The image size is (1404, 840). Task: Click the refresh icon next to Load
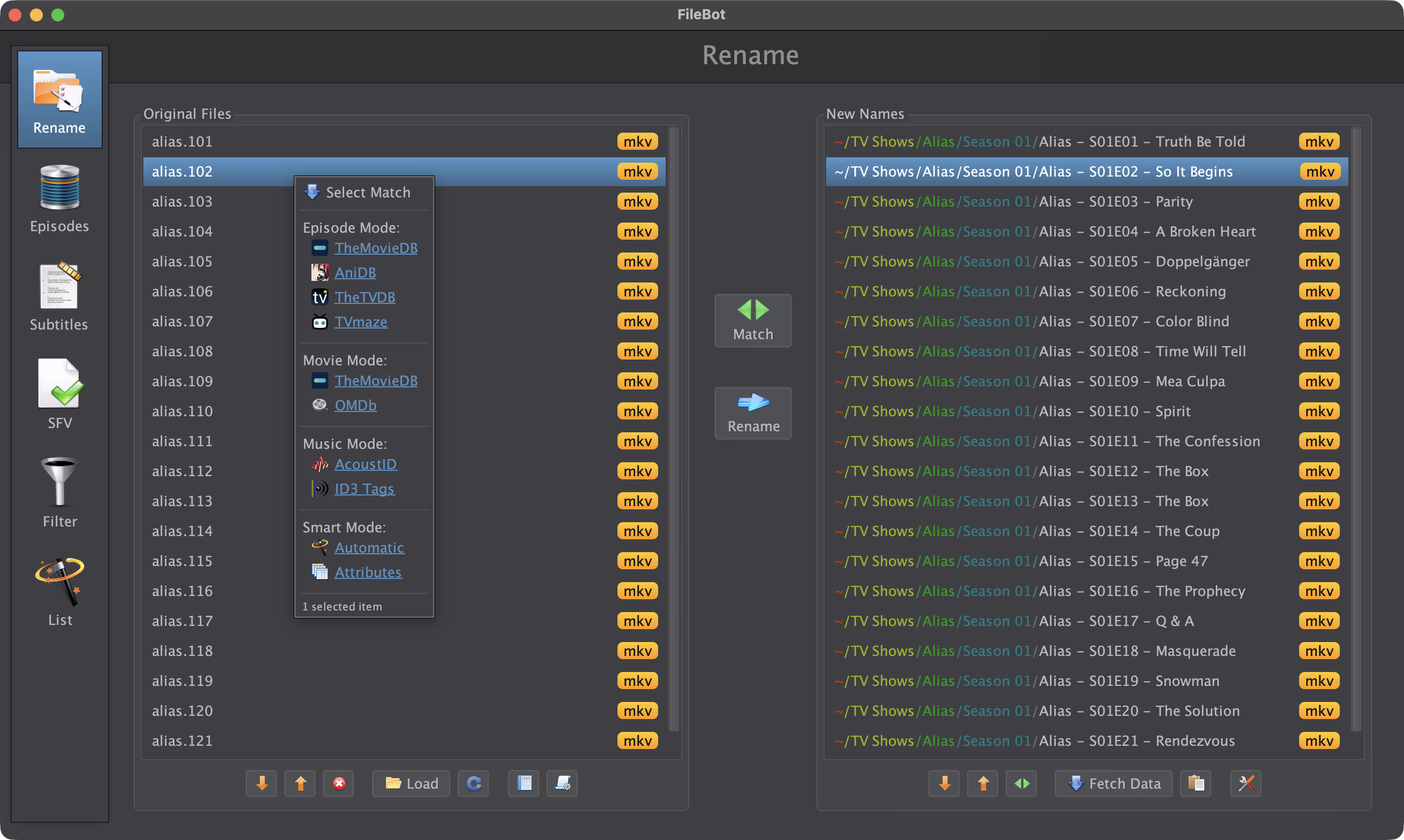click(x=473, y=783)
